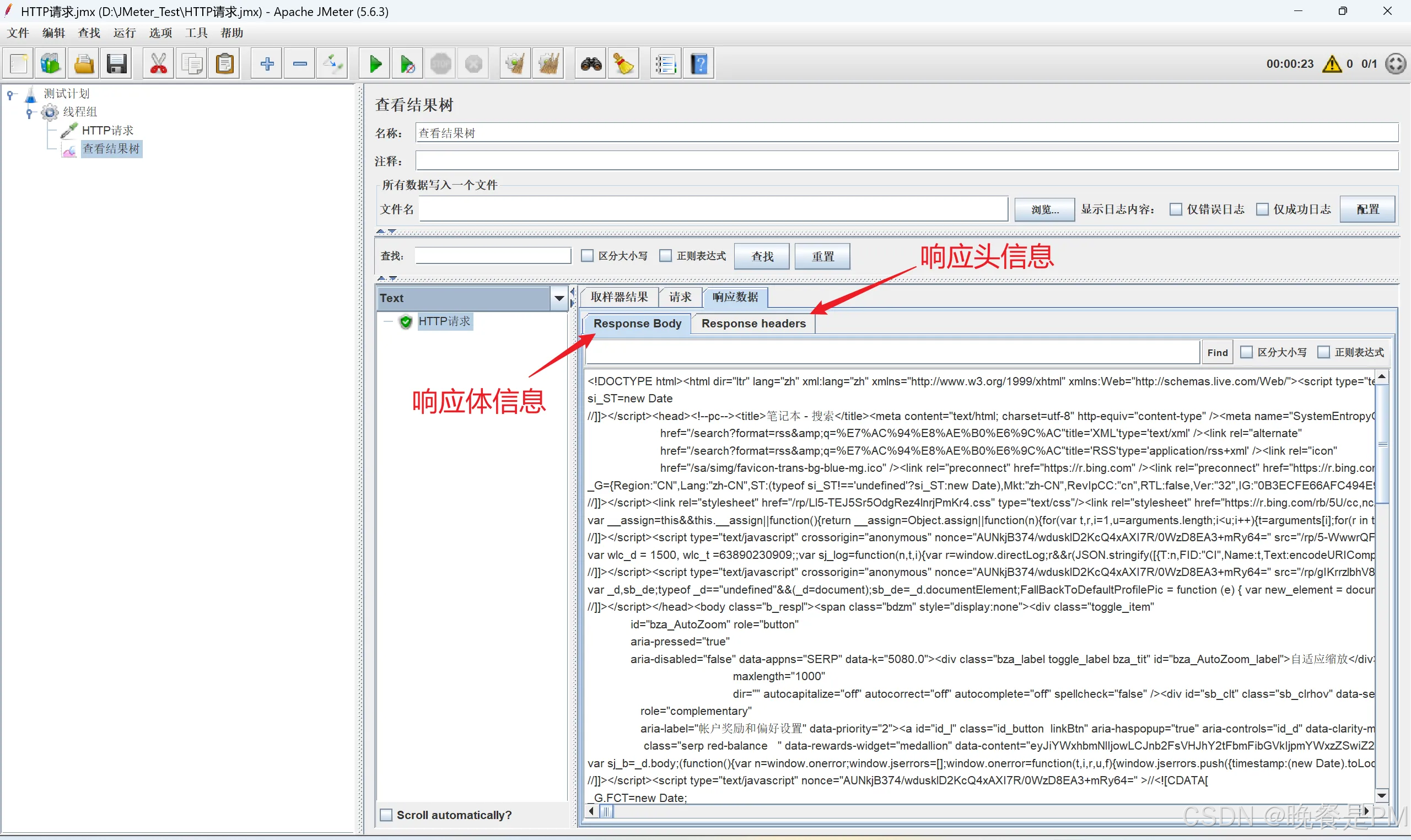This screenshot has width=1411, height=840.
Task: Click the Shutdown test icon
Action: point(473,64)
